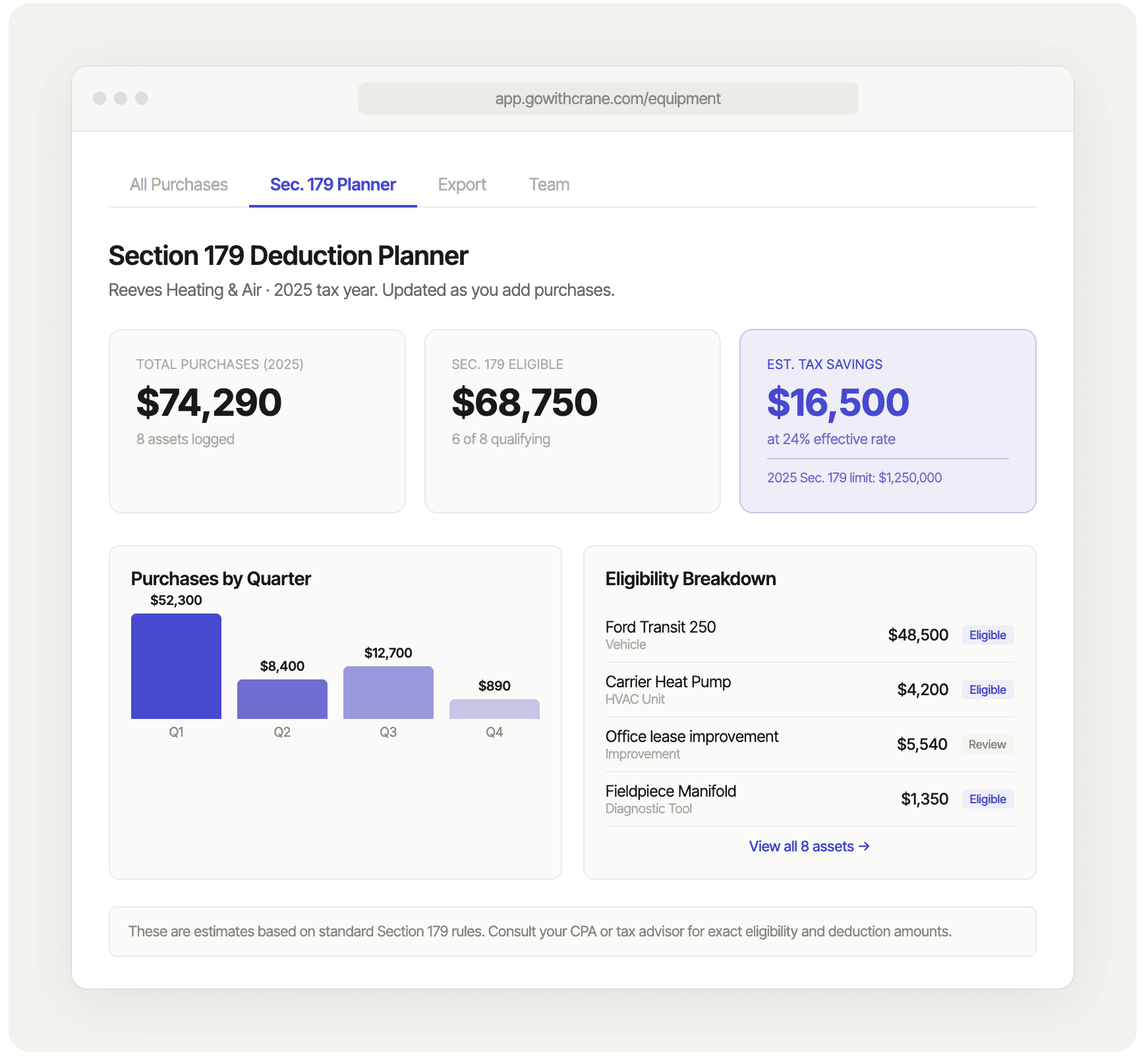Click the Review badge for Office lease improvement

click(x=987, y=744)
